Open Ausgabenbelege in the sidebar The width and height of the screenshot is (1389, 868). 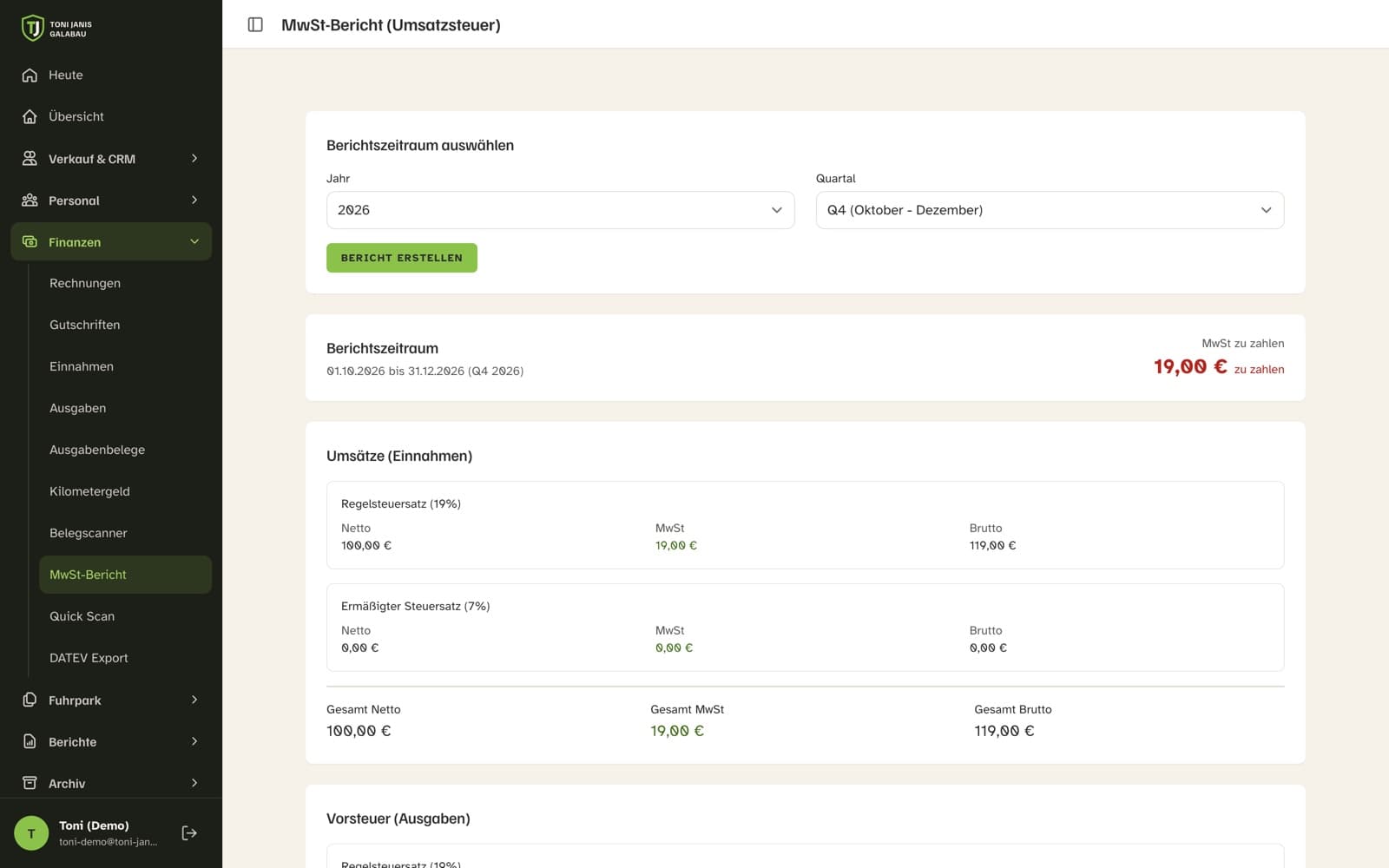pos(125,450)
